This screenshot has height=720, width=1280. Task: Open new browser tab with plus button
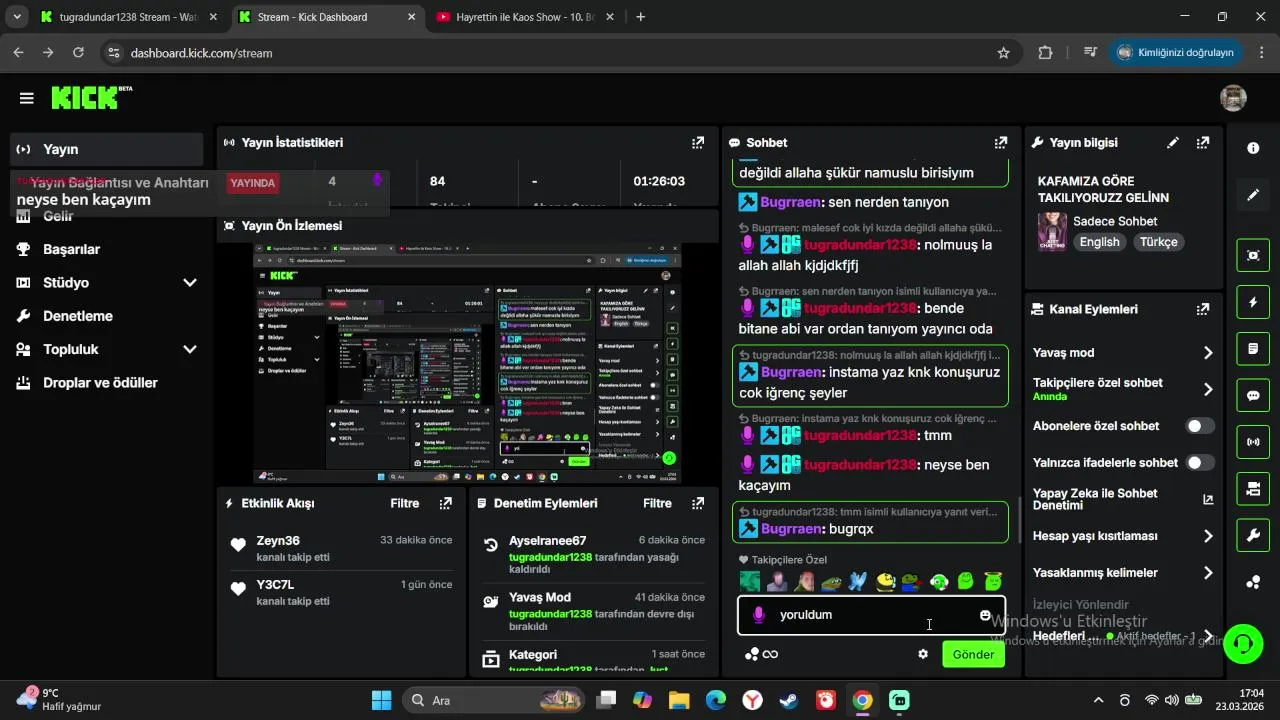point(641,17)
